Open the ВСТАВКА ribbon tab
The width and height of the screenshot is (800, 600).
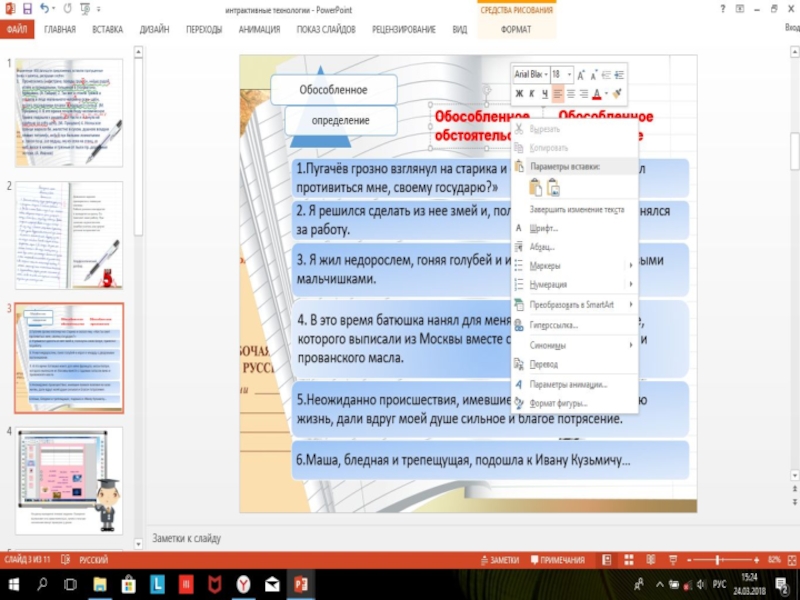pos(107,30)
